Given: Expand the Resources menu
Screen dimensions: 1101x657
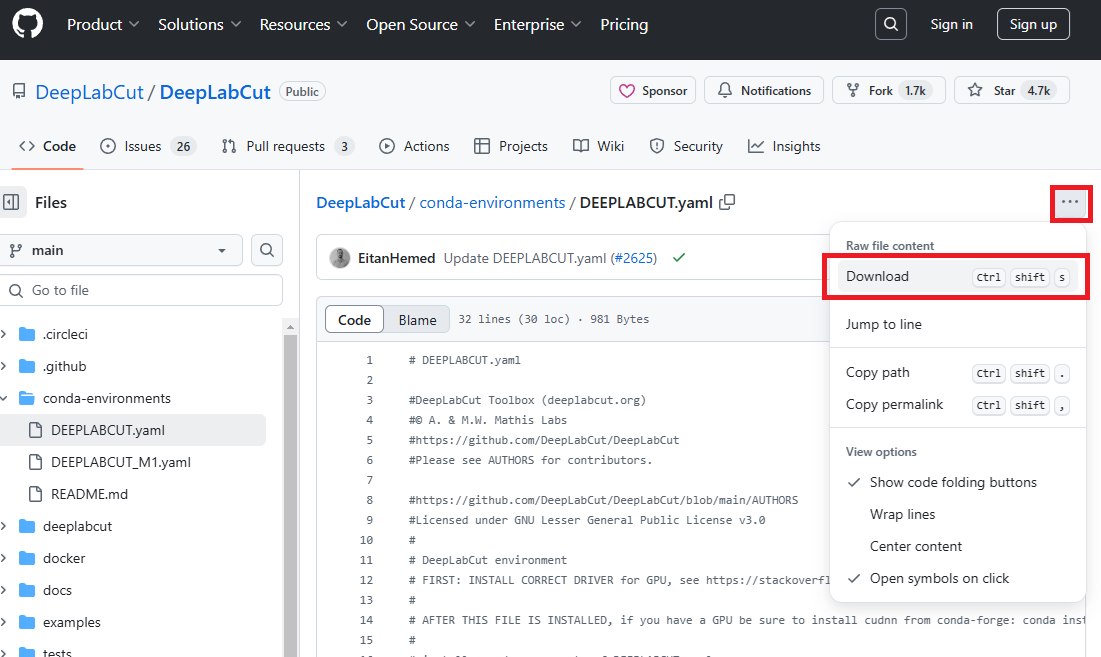Looking at the screenshot, I should (x=303, y=25).
